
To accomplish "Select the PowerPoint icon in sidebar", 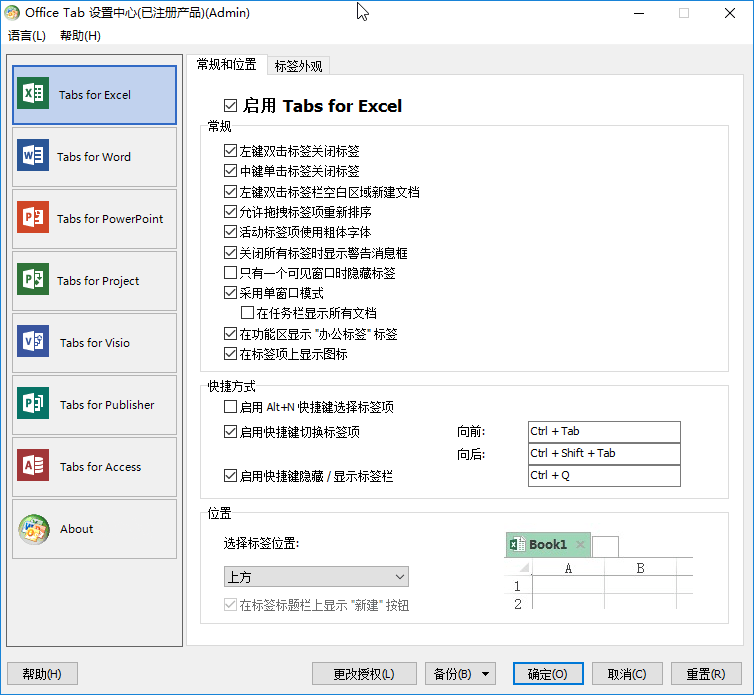I will (x=33, y=217).
